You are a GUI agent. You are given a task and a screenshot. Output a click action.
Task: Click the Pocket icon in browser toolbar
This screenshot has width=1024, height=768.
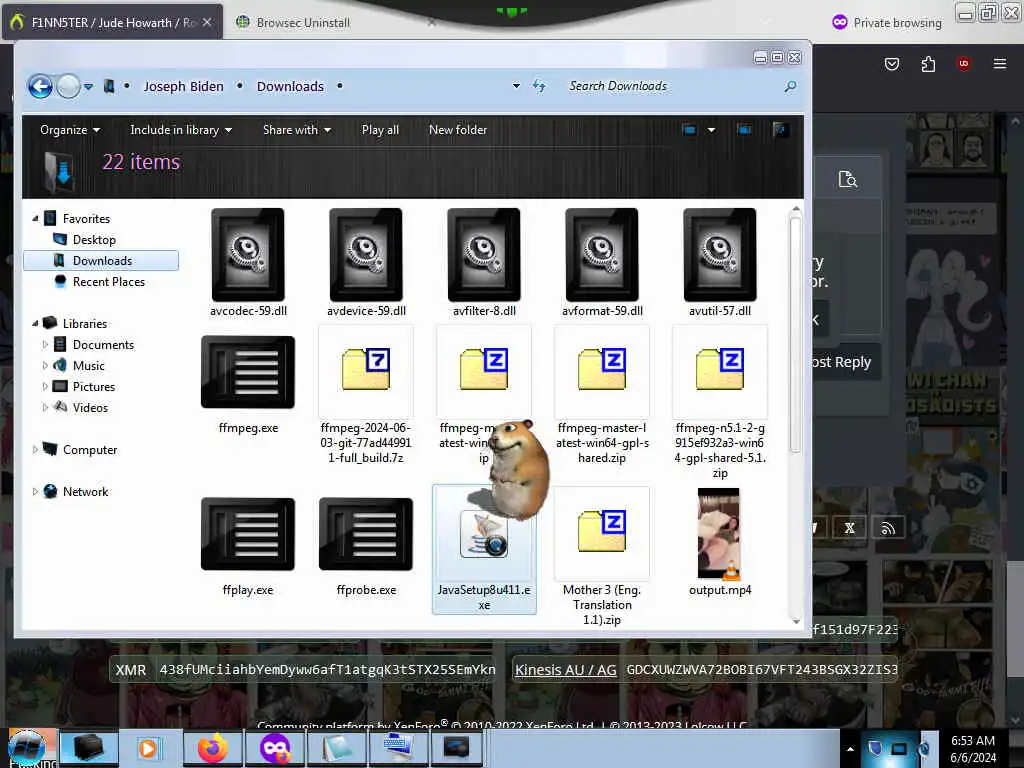891,64
